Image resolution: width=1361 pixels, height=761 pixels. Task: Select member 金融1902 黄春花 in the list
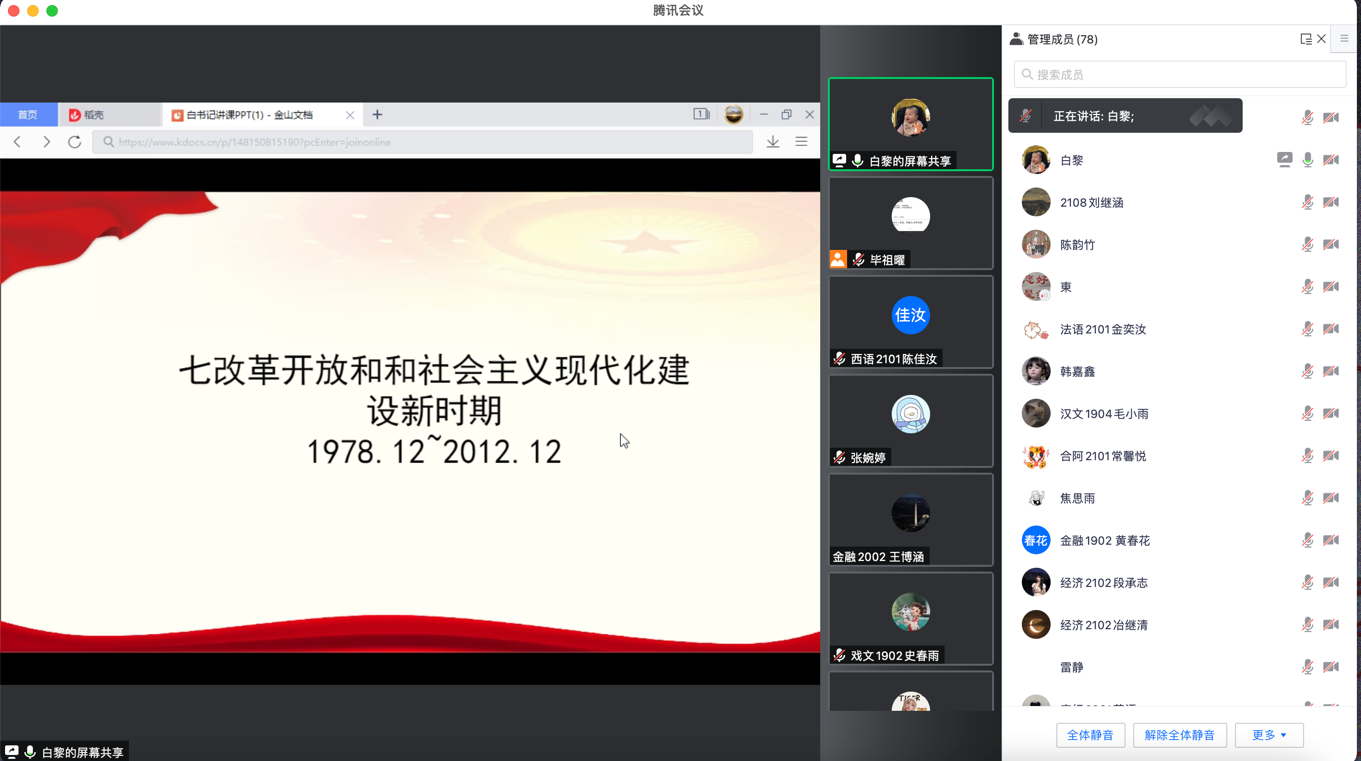[1104, 540]
